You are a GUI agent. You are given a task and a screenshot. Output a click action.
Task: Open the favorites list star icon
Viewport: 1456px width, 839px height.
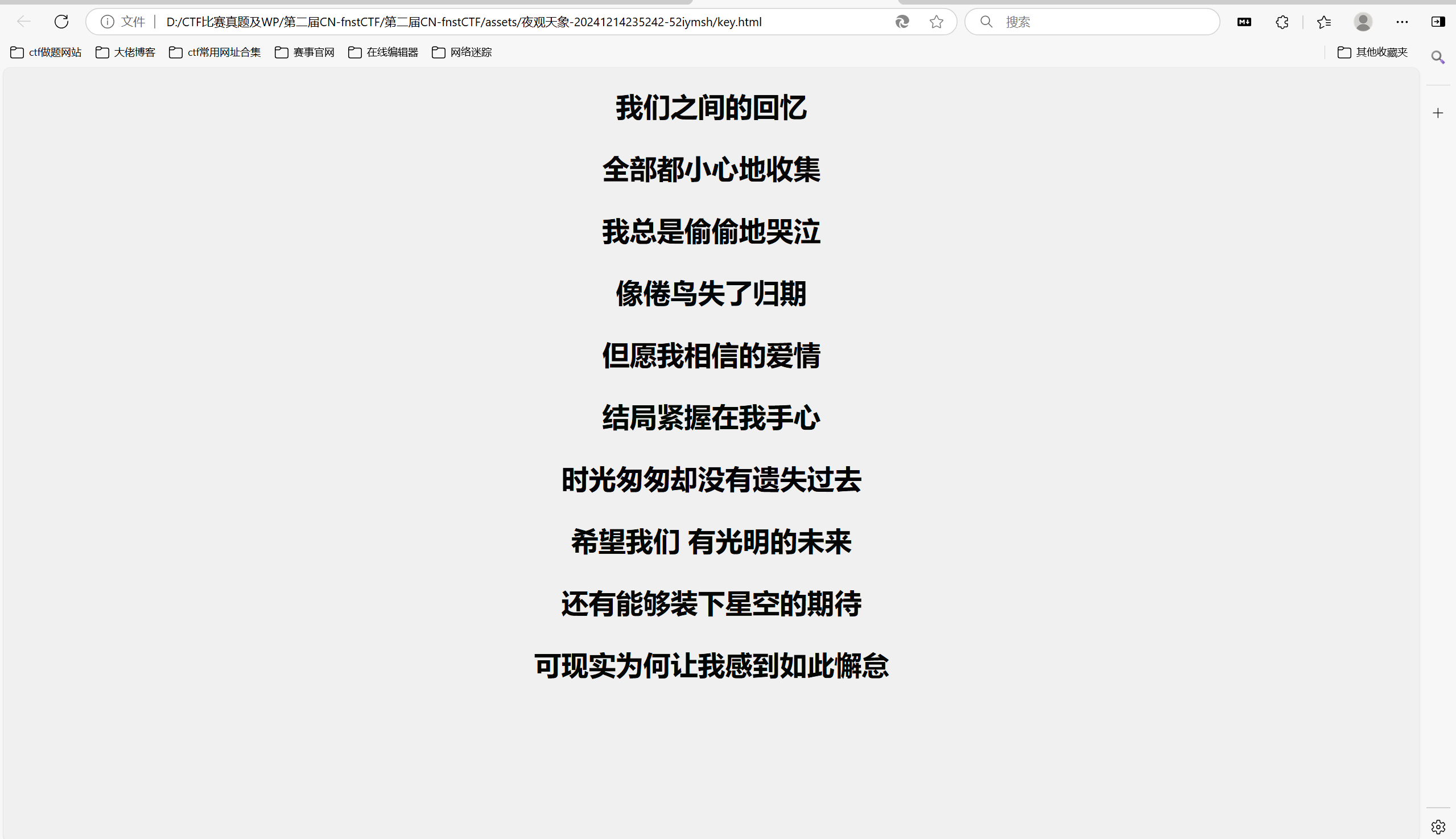point(1323,22)
